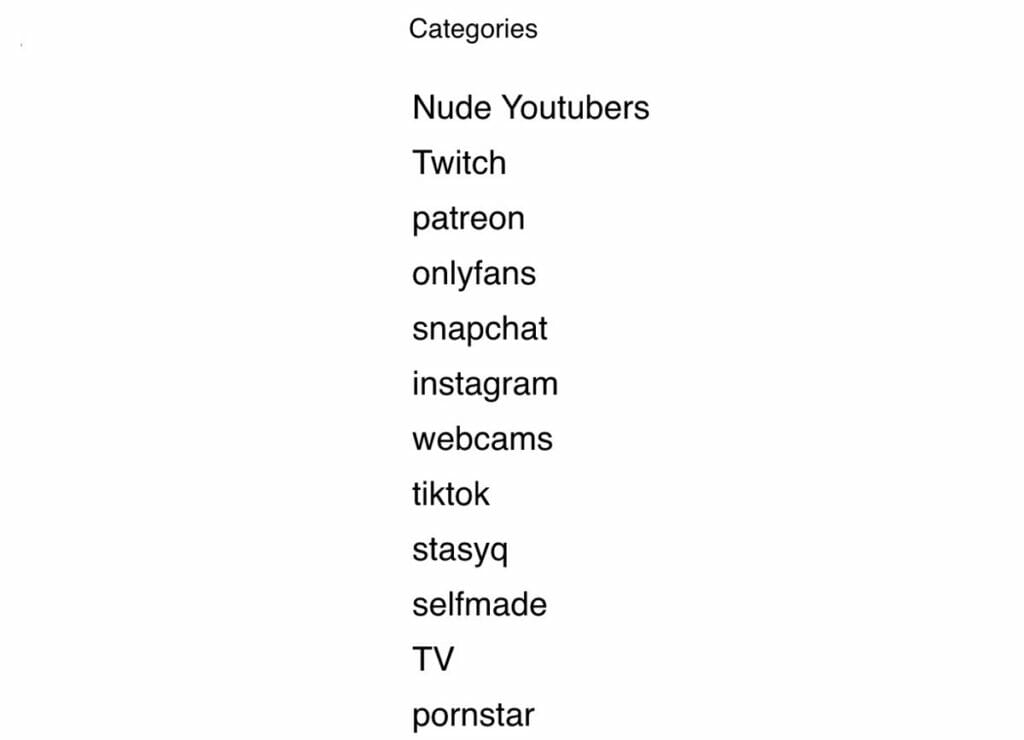1024x740 pixels.
Task: Click the category directly under snapchat
Action: [485, 385]
